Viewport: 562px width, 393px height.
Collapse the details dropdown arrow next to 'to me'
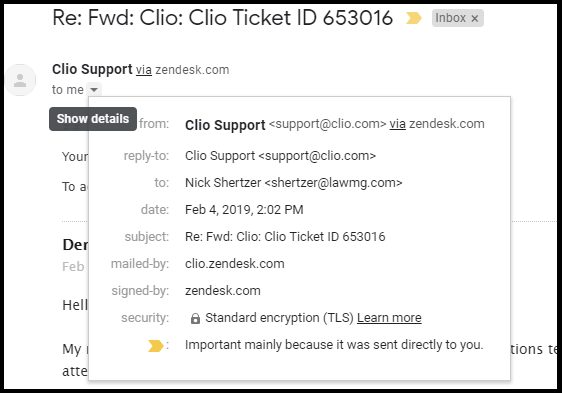pyautogui.click(x=94, y=89)
